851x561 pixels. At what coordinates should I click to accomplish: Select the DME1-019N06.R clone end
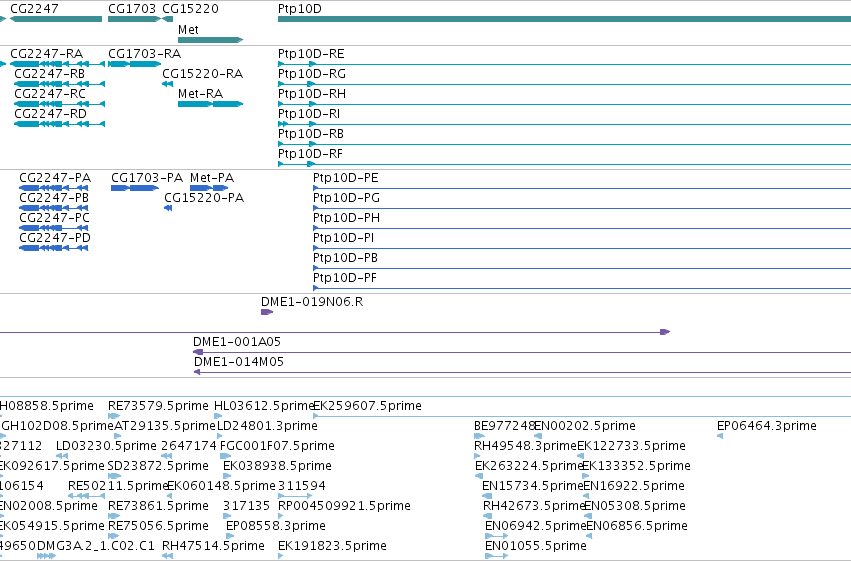pyautogui.click(x=267, y=312)
